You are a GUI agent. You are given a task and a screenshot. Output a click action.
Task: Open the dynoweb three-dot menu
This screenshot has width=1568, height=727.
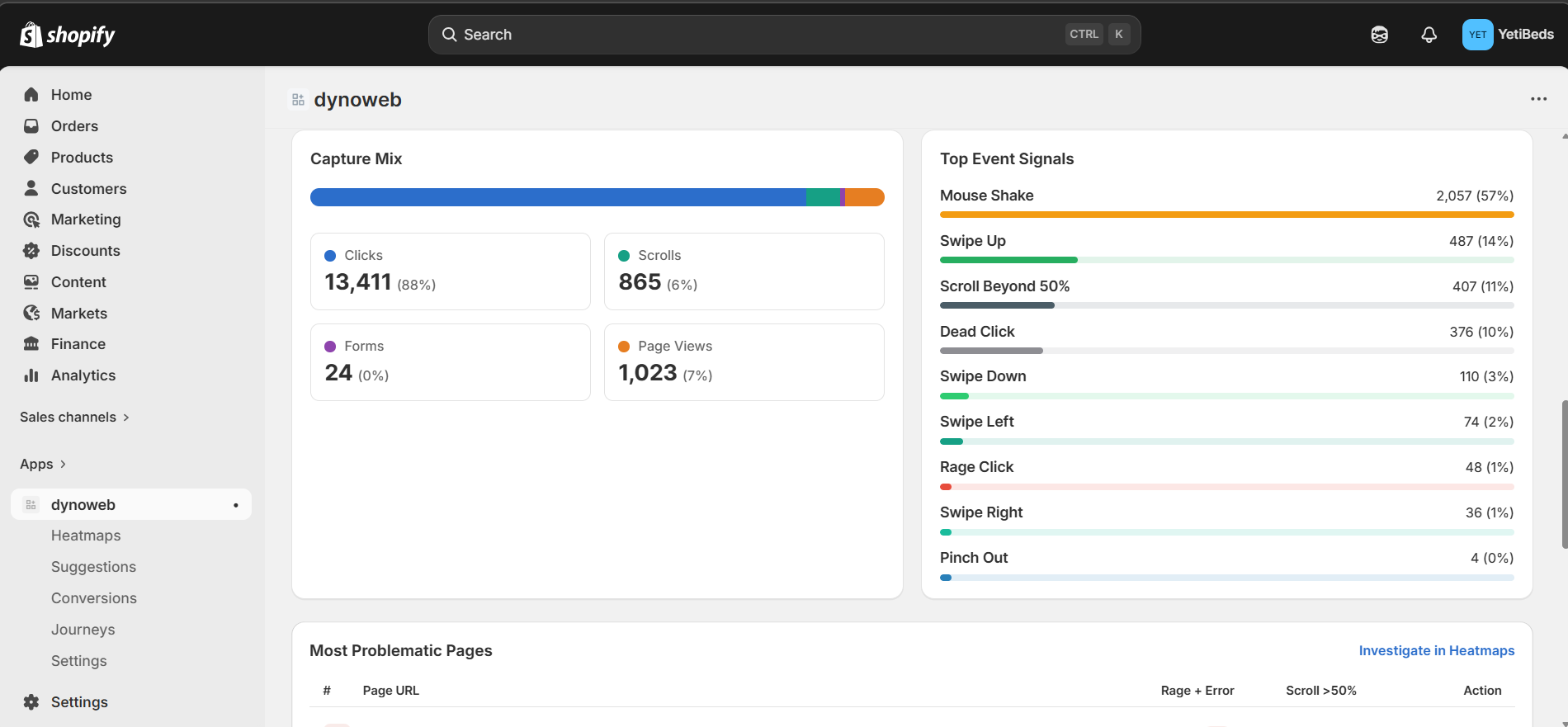1538,99
